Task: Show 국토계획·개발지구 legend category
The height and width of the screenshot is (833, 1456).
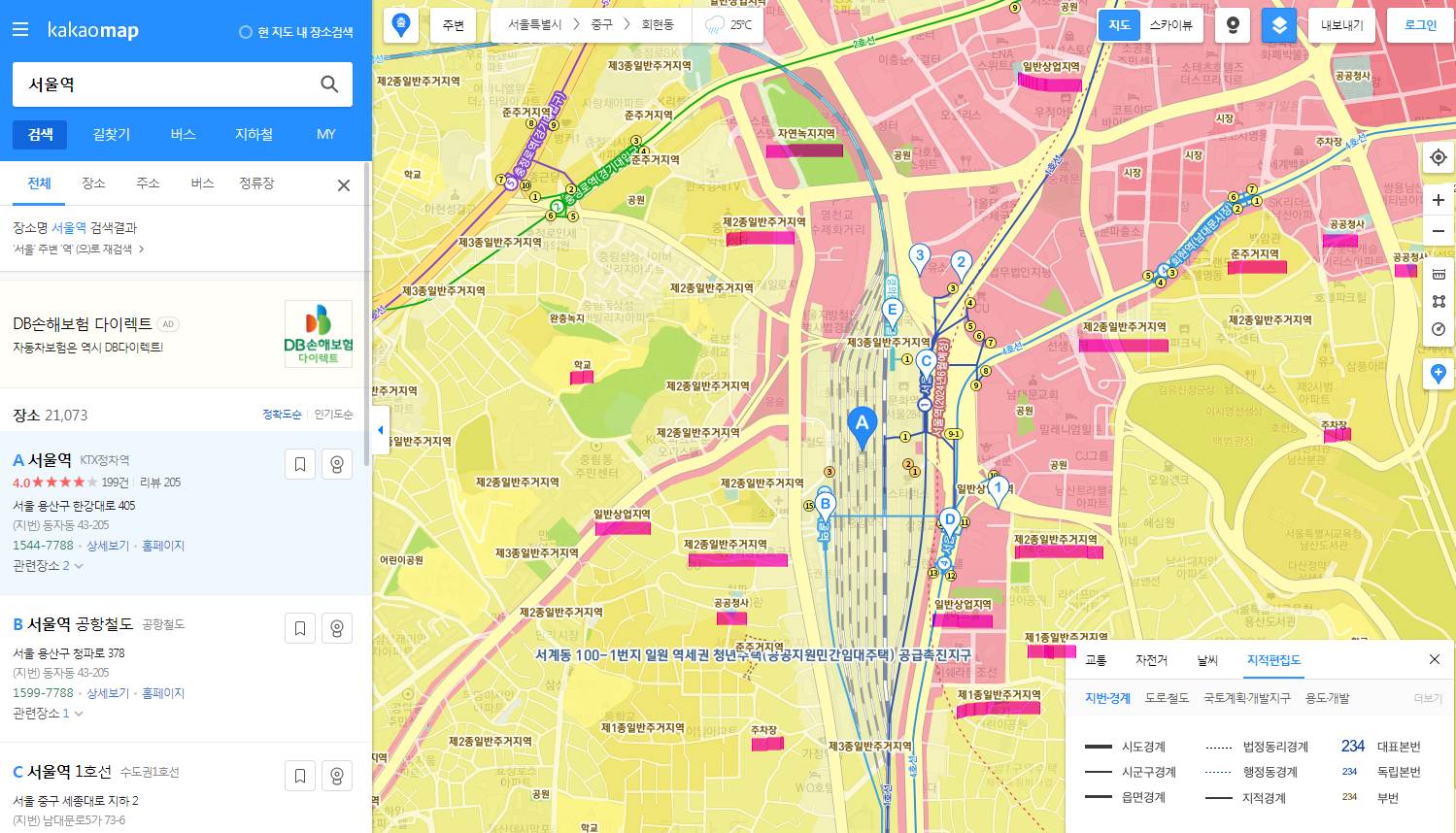Action: click(1247, 698)
